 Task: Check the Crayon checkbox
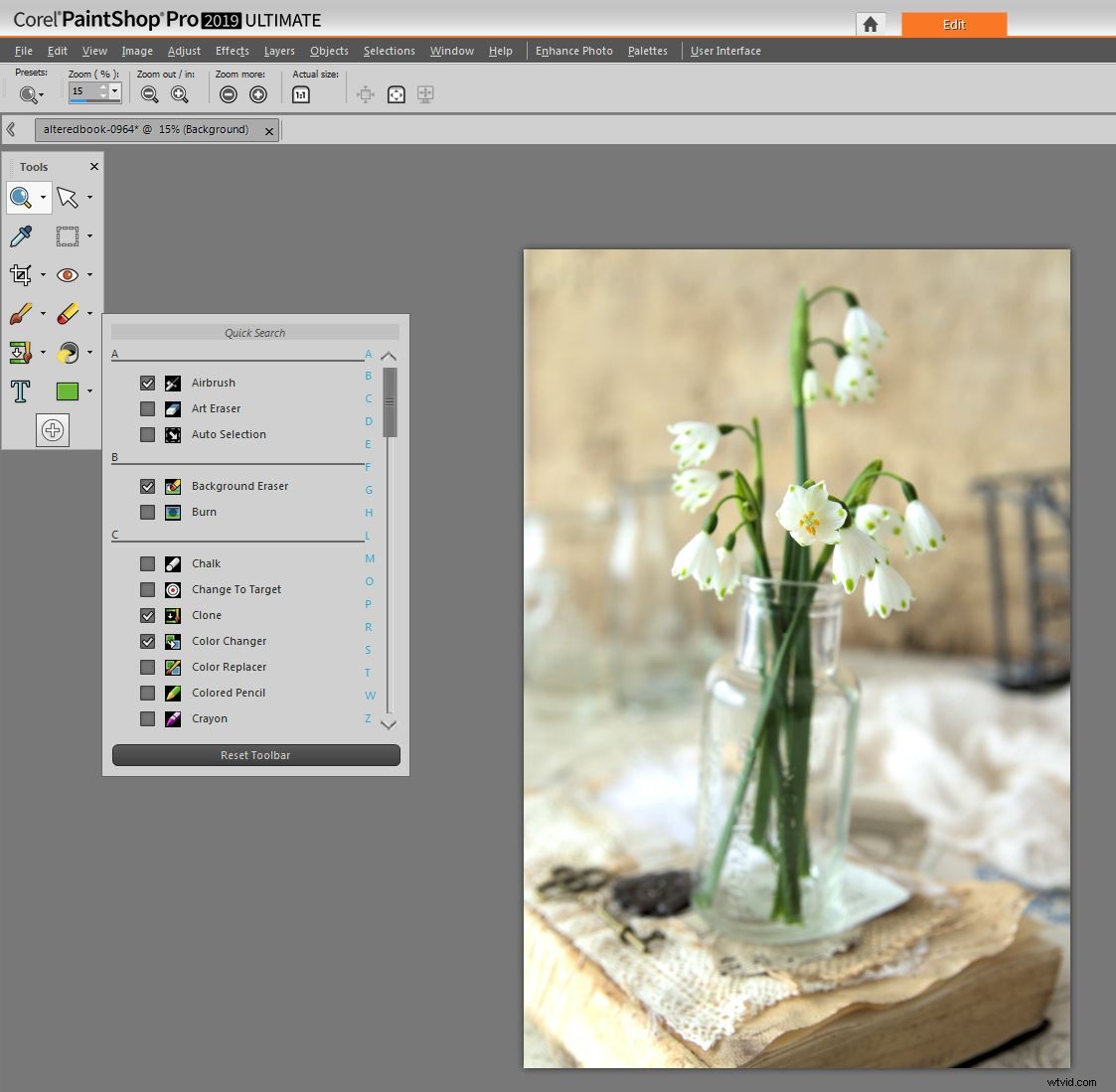[x=147, y=718]
